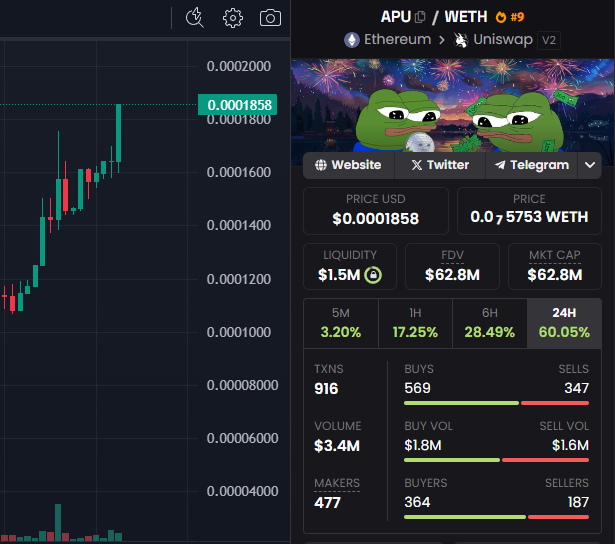The image size is (615, 544).
Task: Click the BUYS 569 value
Action: (417, 388)
